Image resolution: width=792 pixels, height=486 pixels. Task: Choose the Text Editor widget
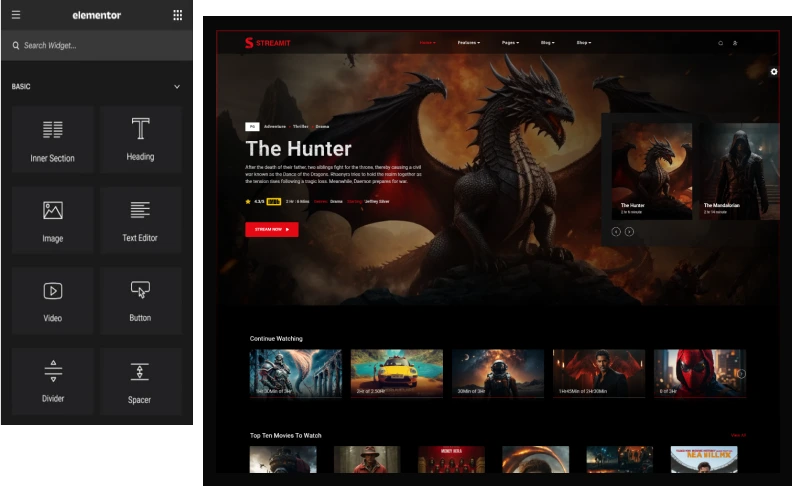140,220
